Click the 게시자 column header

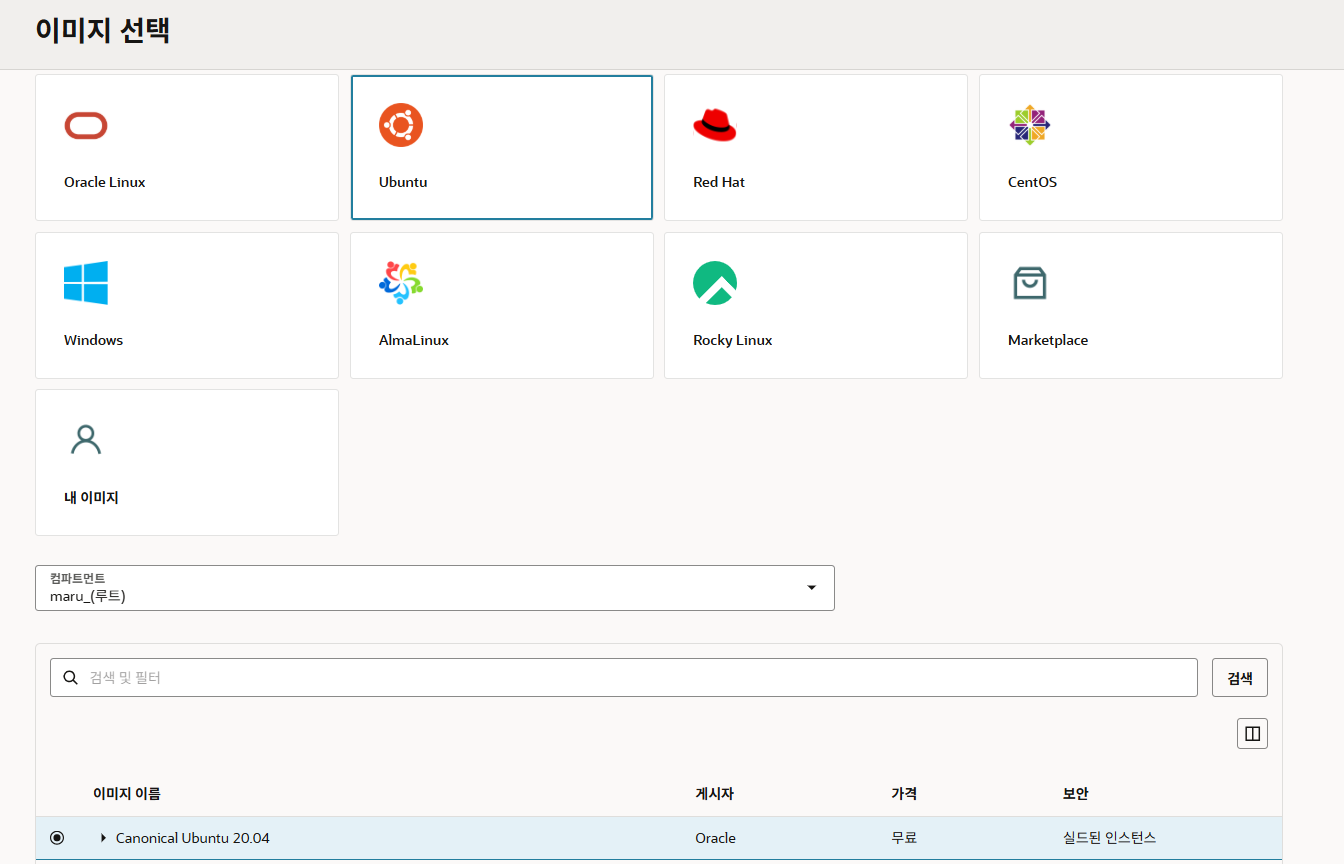tap(715, 794)
